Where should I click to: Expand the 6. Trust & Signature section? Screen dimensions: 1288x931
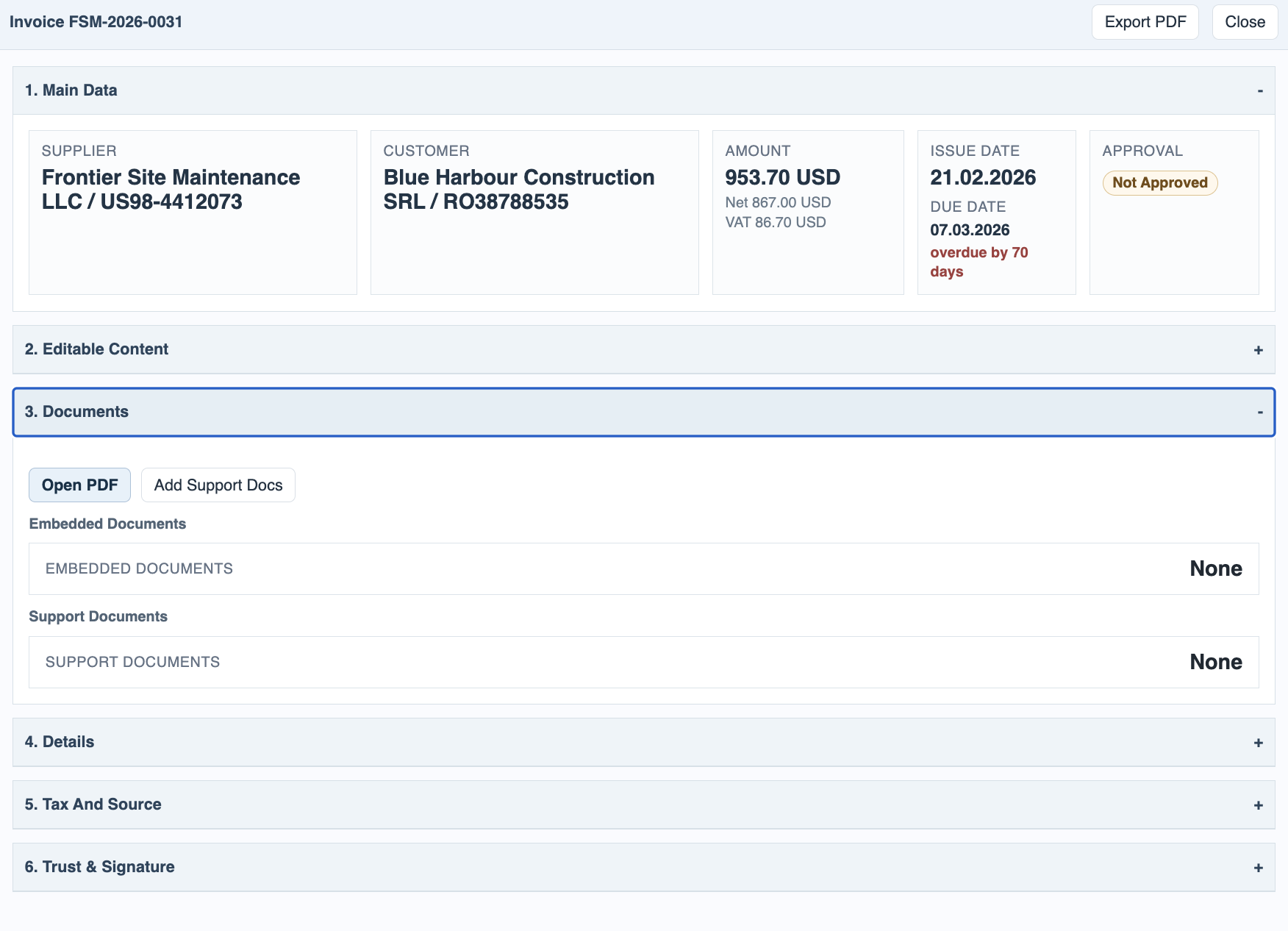click(x=644, y=867)
